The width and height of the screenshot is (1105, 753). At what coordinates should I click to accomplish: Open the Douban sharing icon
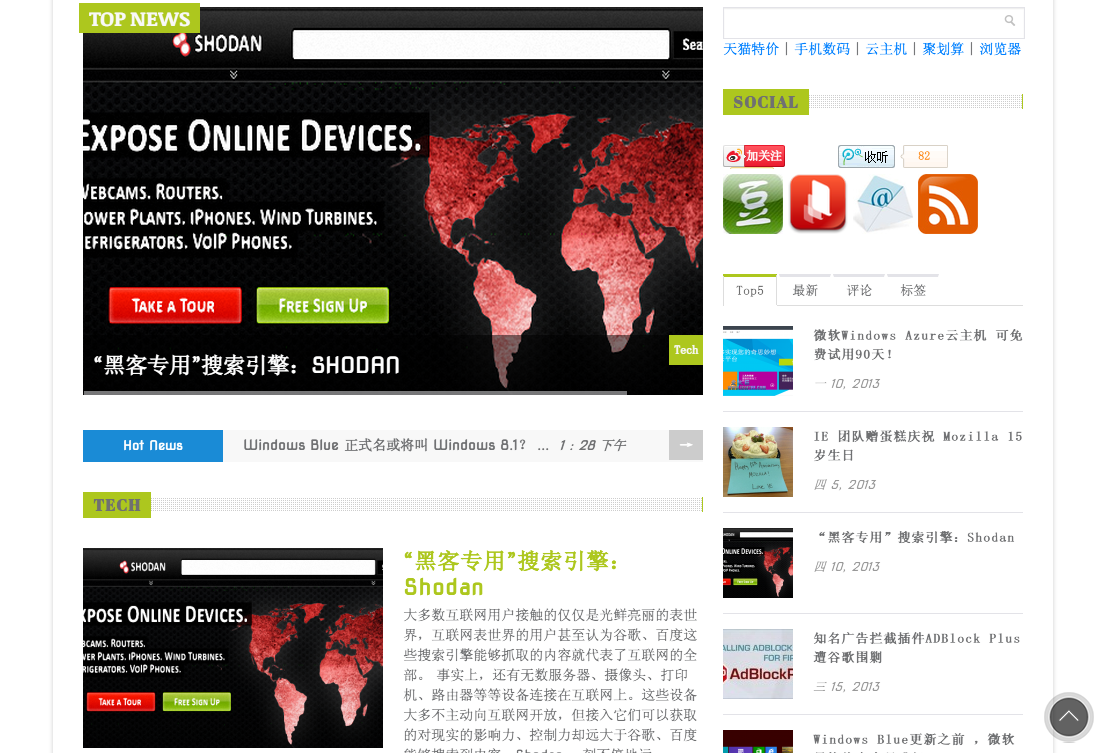pos(752,203)
